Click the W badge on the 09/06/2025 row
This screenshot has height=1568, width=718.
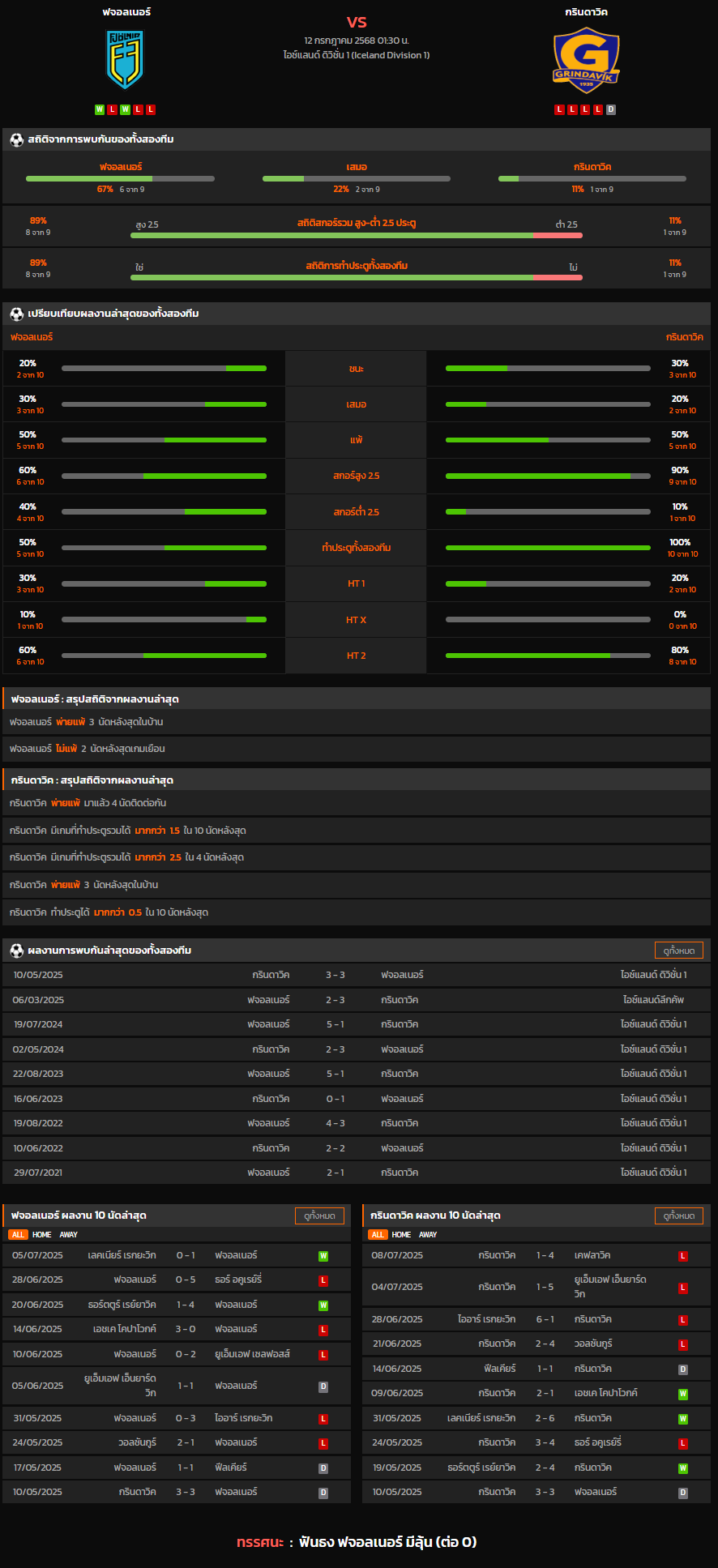683,1394
